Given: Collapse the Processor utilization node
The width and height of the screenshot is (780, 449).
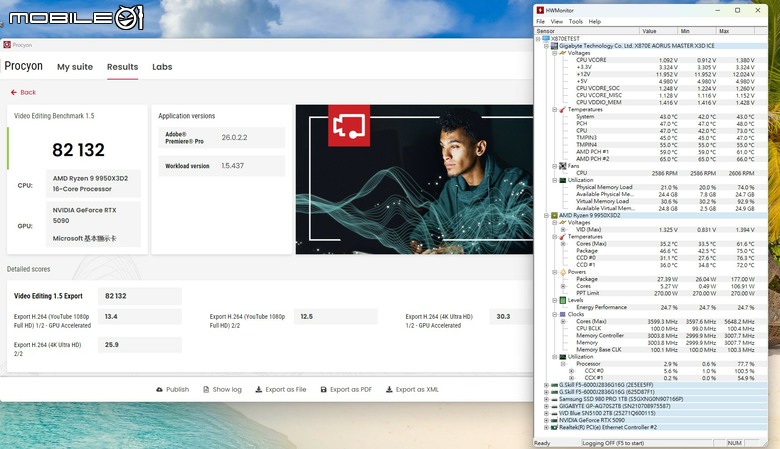Looking at the screenshot, I should click(x=563, y=364).
